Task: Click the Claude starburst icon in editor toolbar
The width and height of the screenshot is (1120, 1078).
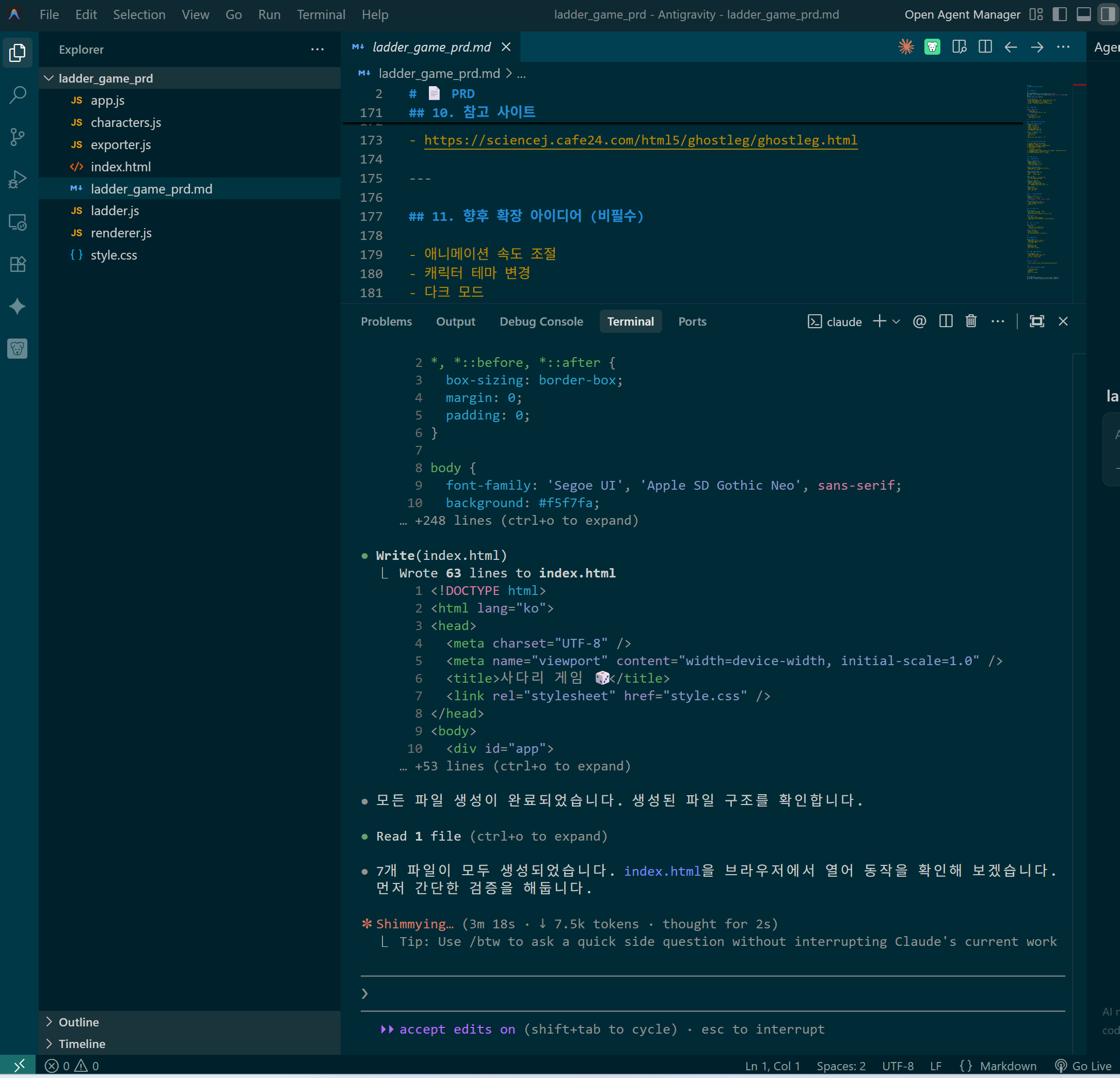Action: point(906,47)
